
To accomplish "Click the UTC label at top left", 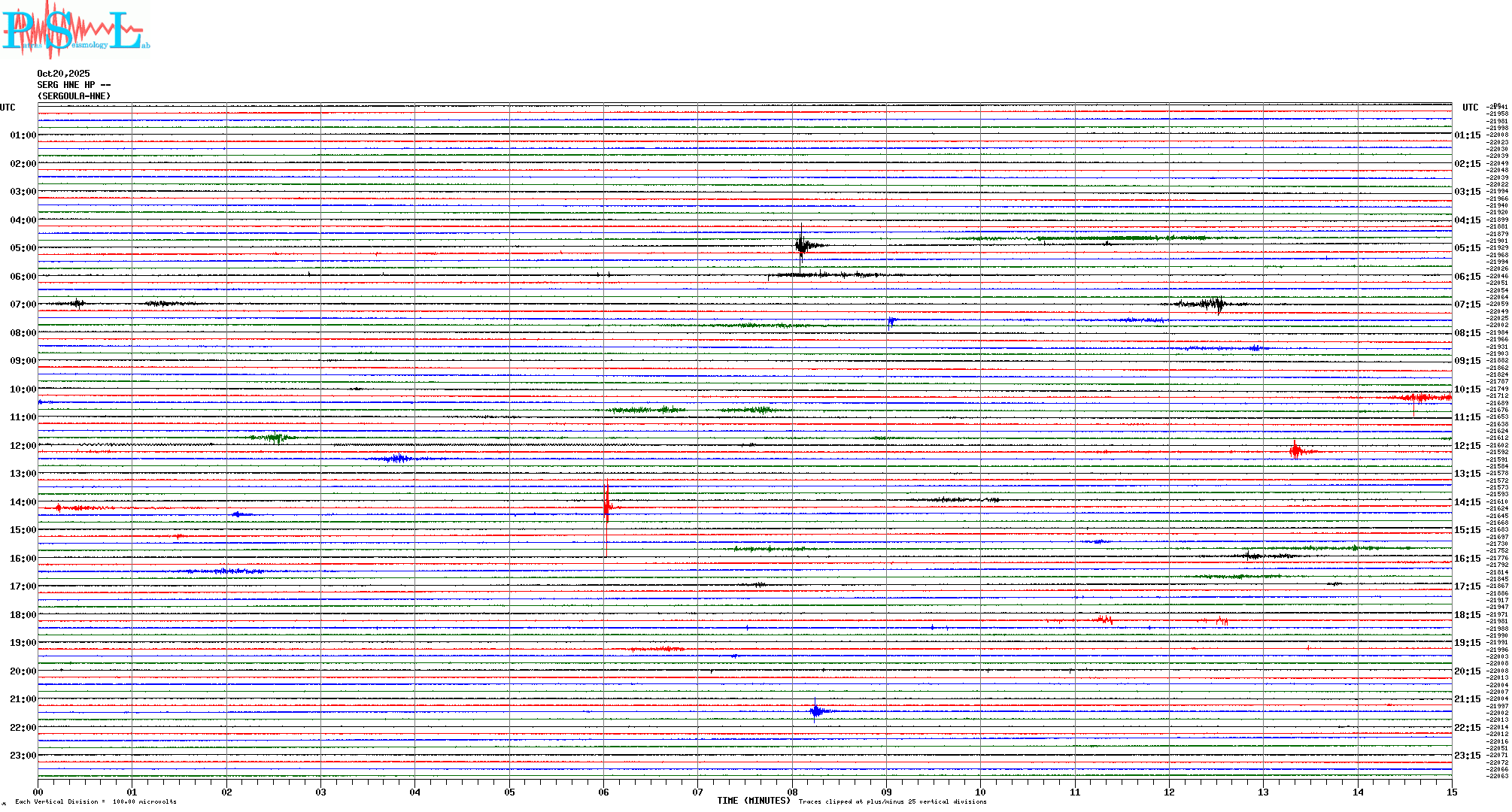I will (x=8, y=108).
